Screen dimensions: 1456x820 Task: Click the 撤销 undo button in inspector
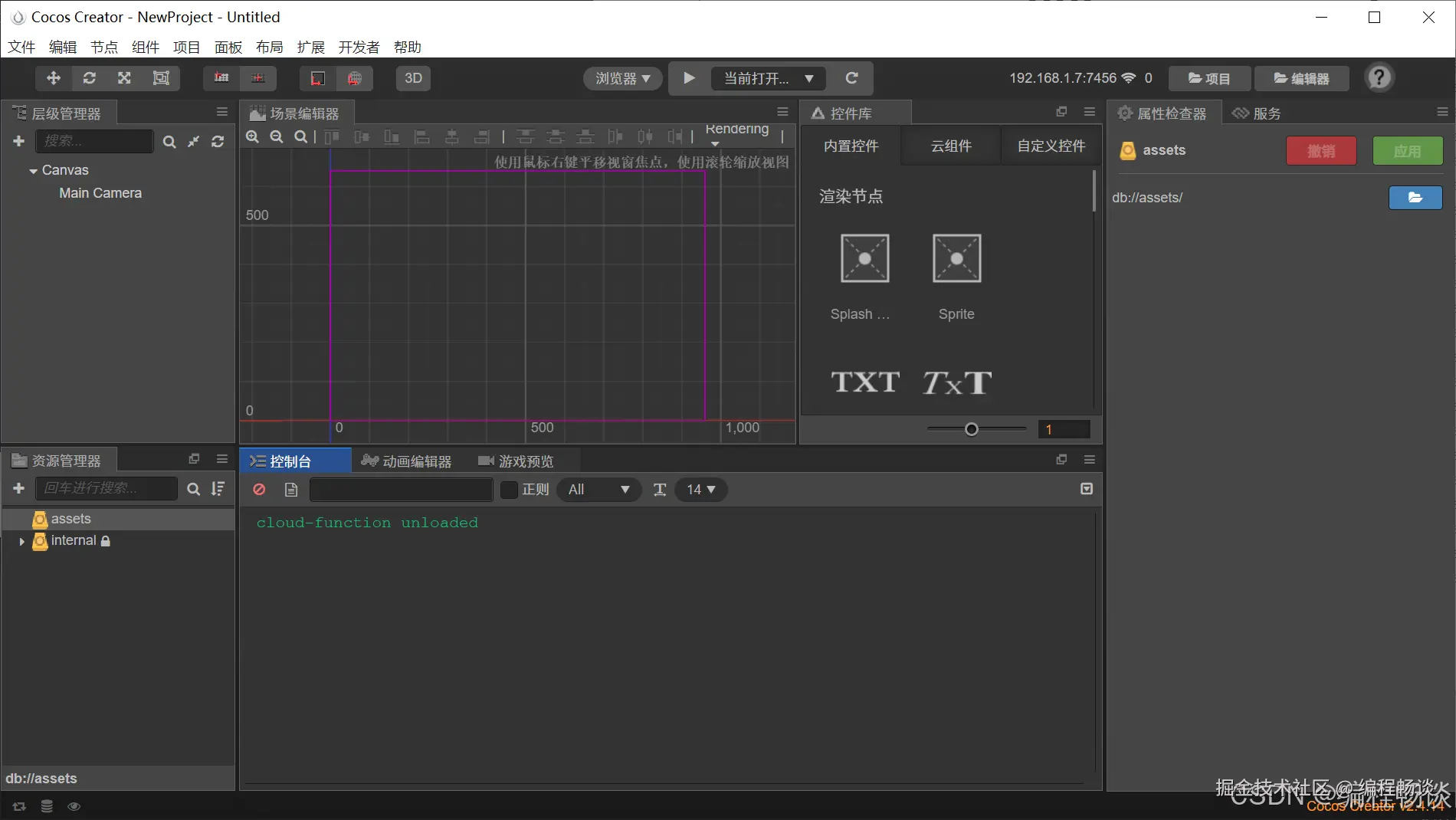pos(1320,150)
